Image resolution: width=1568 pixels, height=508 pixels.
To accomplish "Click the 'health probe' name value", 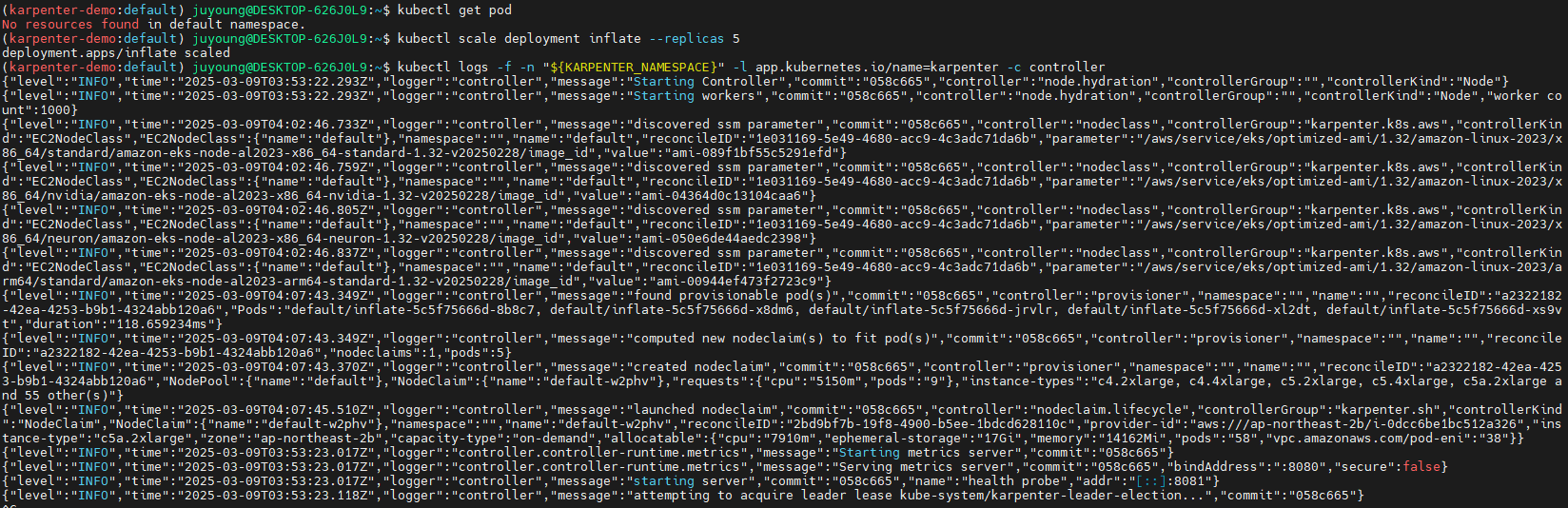I will [1014, 480].
